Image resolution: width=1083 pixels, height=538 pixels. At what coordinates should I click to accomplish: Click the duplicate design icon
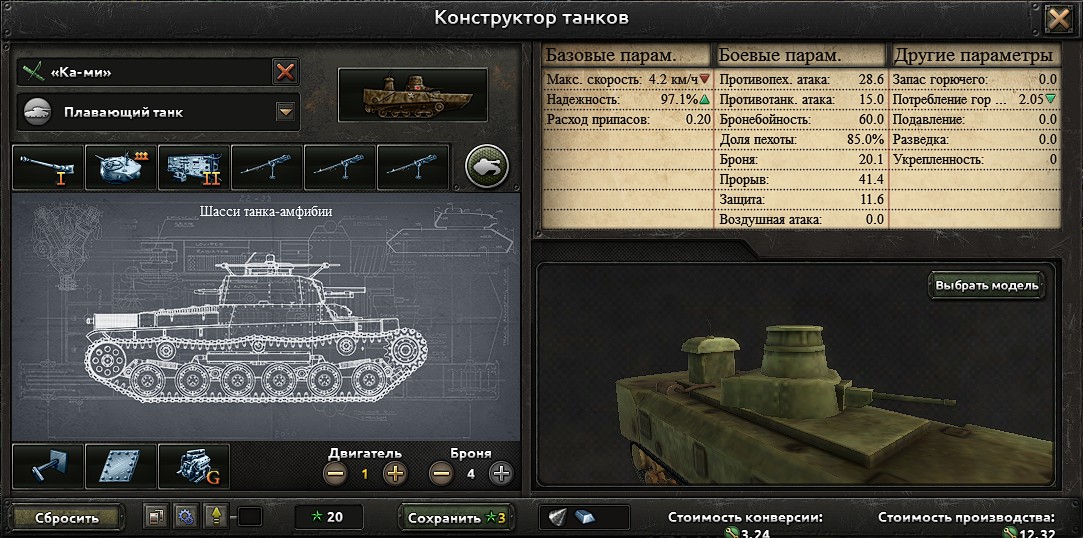(x=156, y=517)
